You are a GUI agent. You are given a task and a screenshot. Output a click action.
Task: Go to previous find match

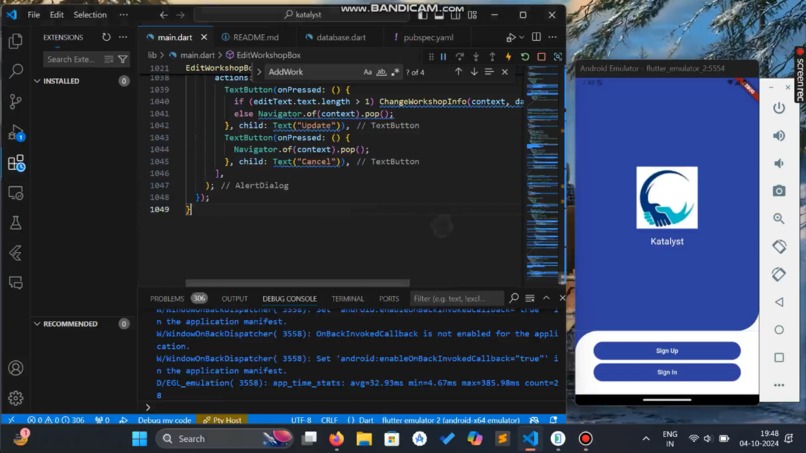pos(458,72)
